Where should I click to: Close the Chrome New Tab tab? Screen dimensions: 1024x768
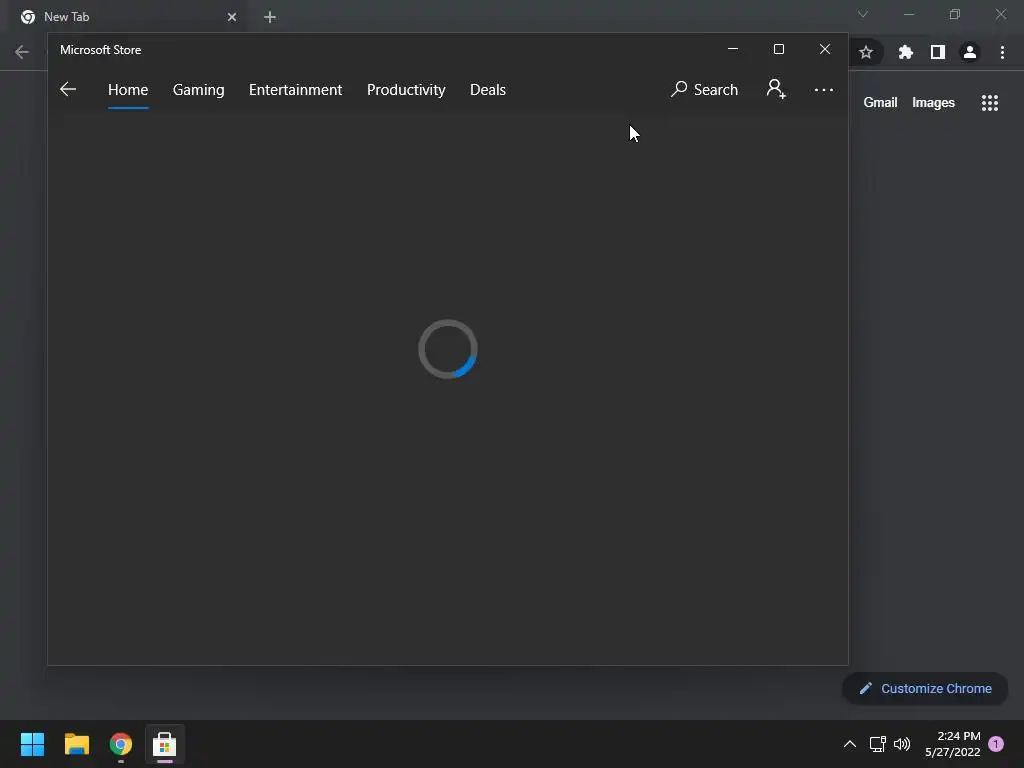pos(232,17)
